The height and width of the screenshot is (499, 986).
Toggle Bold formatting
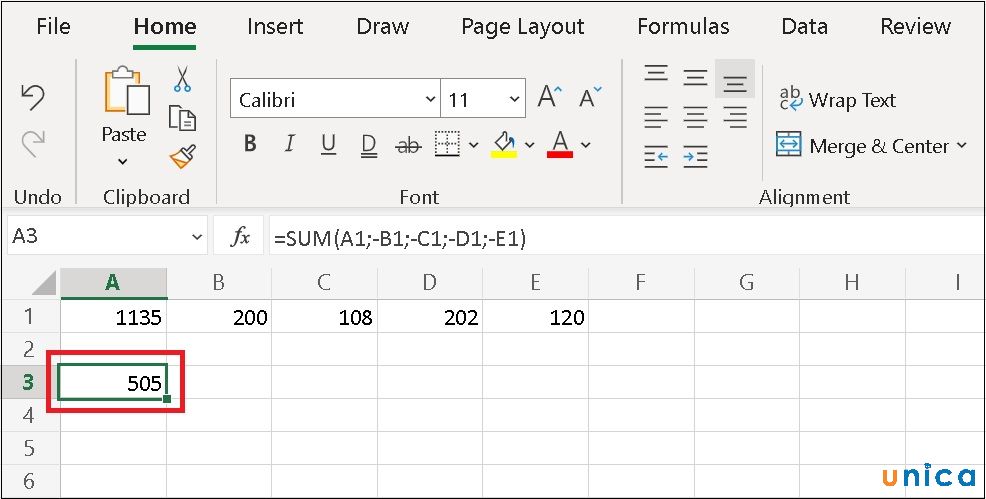tap(250, 145)
